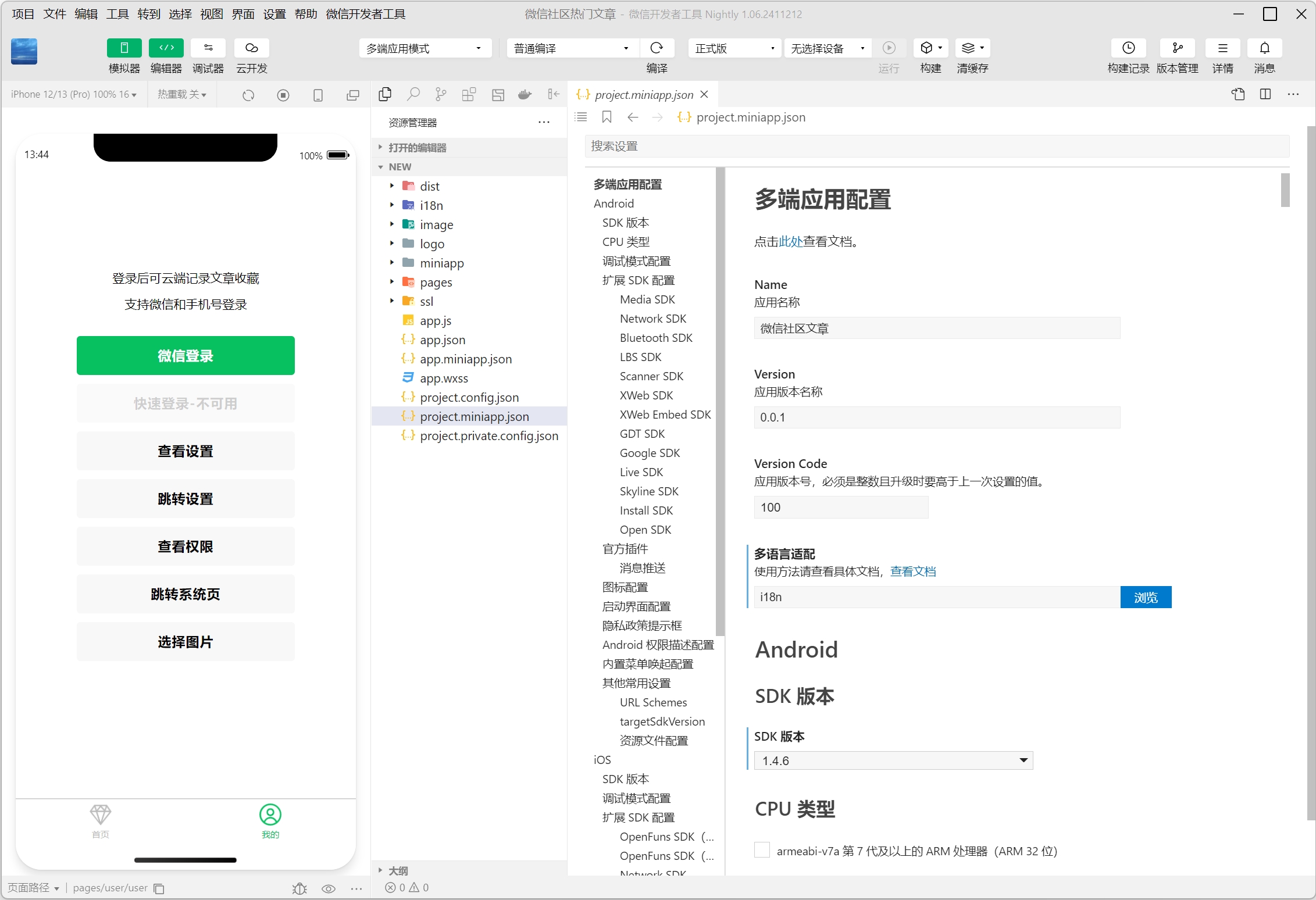Open the 工具 menu

[117, 14]
